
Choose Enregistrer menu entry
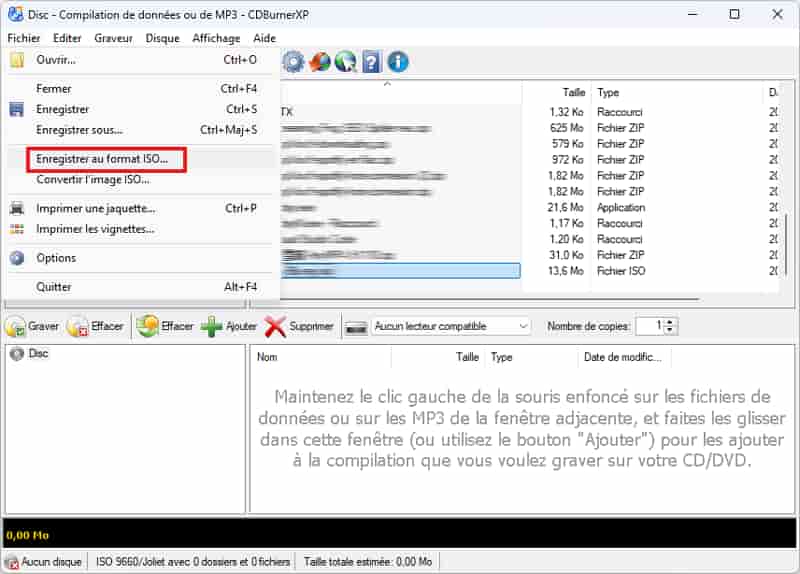point(140,109)
